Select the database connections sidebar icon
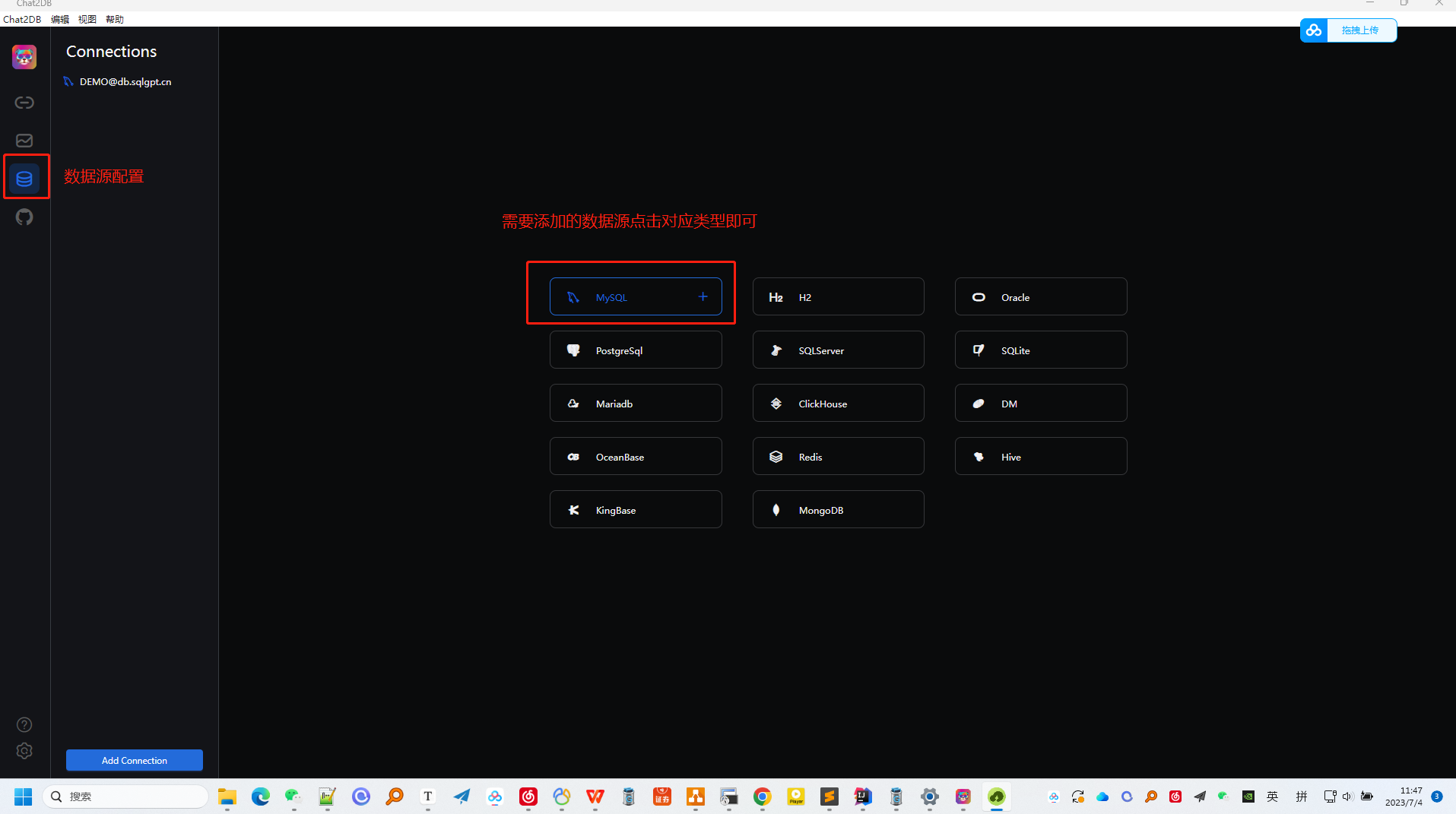 tap(24, 179)
